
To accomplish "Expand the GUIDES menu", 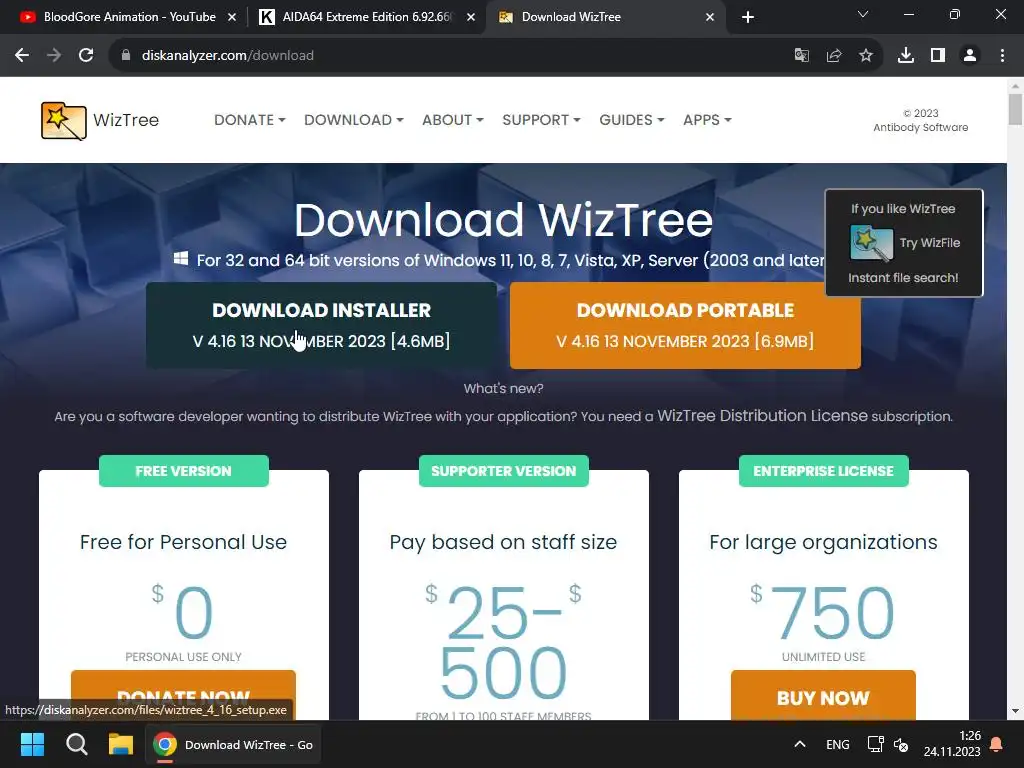I will (632, 120).
